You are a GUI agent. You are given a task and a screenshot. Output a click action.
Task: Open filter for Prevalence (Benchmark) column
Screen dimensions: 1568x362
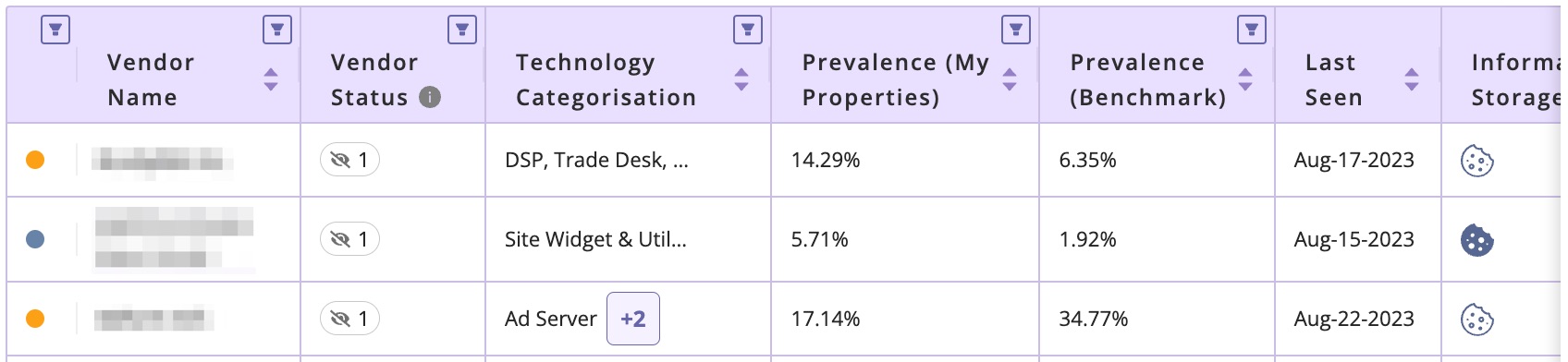[1252, 30]
